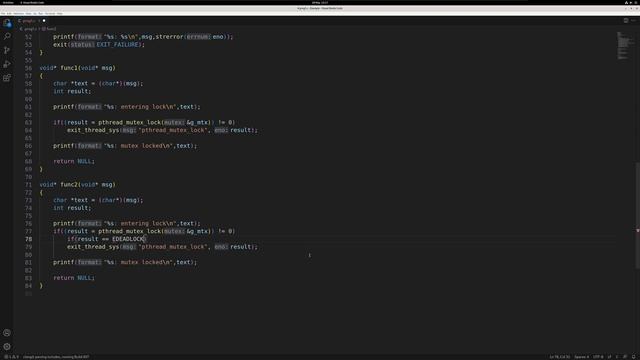
Task: Open the Manage gear menu
Action: coord(7,347)
